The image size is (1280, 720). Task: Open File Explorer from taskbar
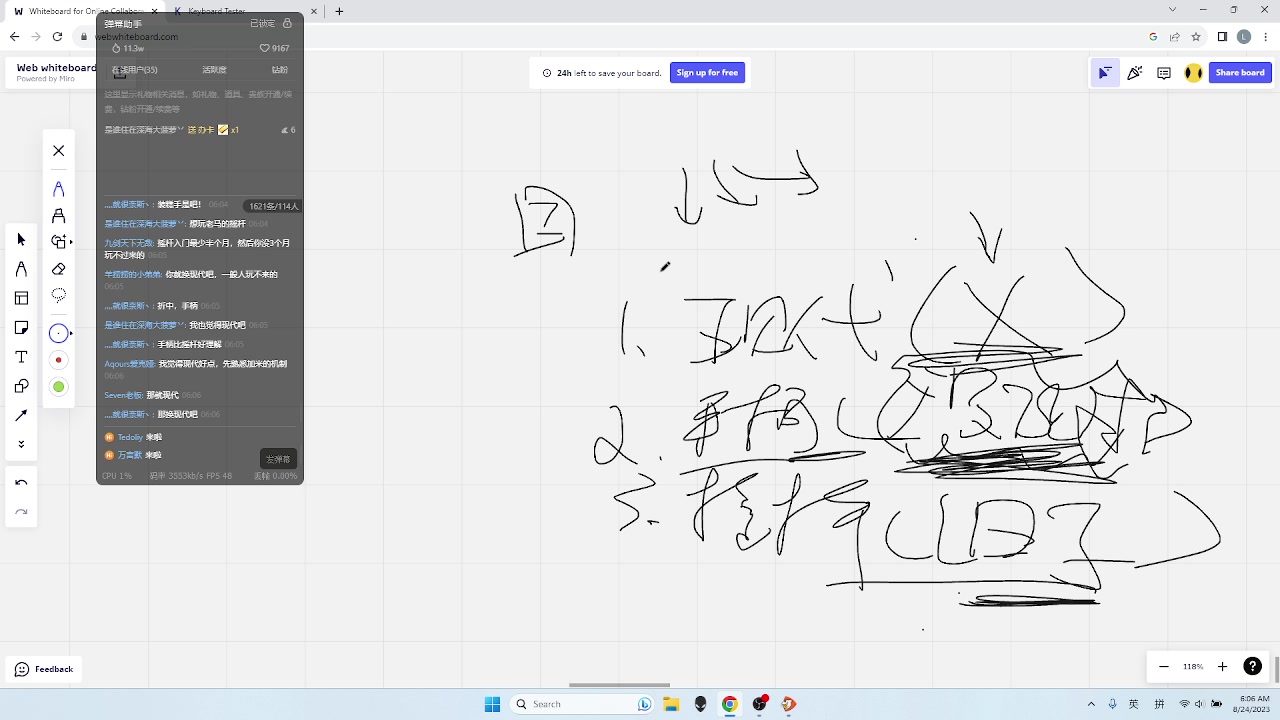(x=671, y=704)
